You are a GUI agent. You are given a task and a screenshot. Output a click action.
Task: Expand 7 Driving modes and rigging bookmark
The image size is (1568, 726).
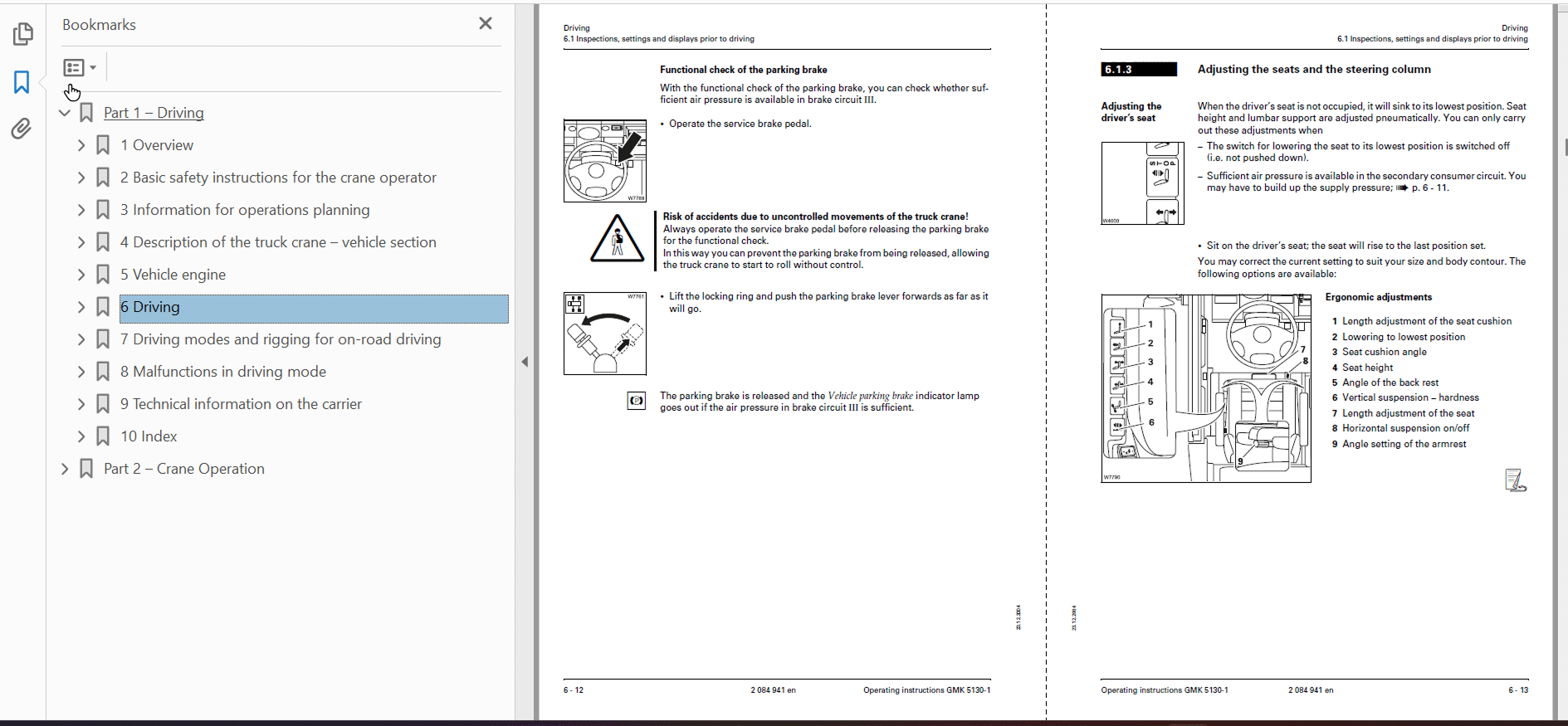point(81,339)
